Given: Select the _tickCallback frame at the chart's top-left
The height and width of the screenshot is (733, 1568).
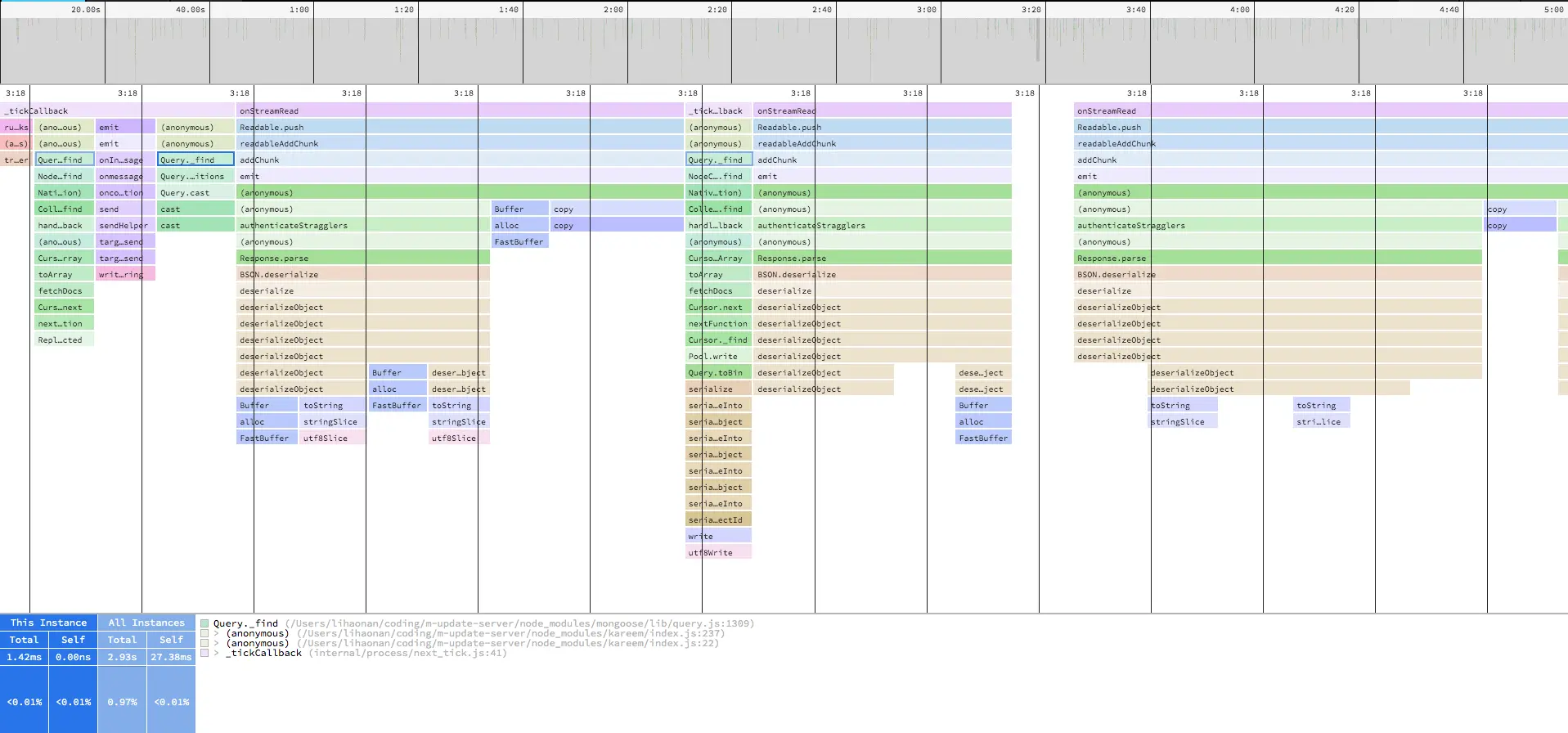Looking at the screenshot, I should tap(118, 110).
